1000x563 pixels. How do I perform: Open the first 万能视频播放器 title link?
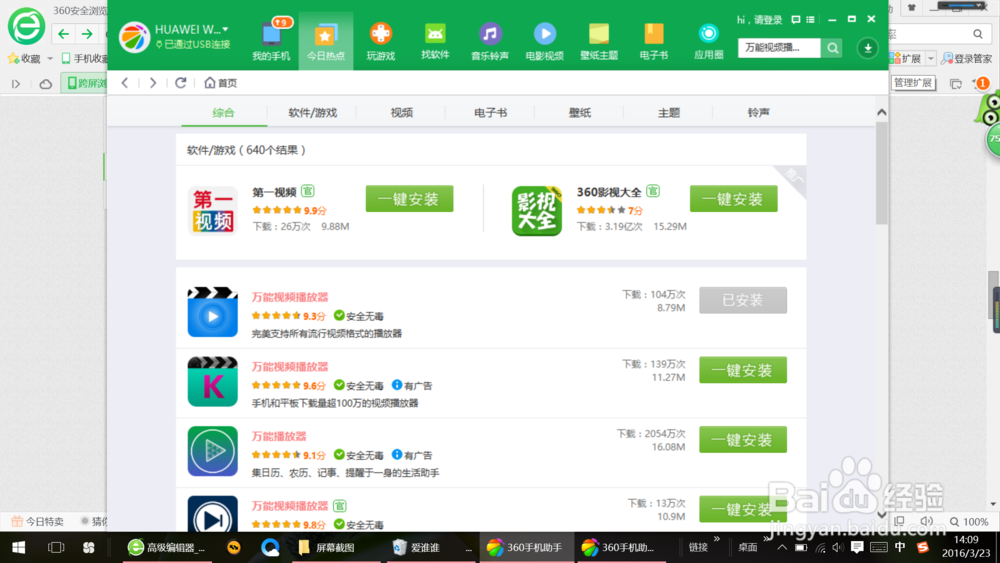290,297
